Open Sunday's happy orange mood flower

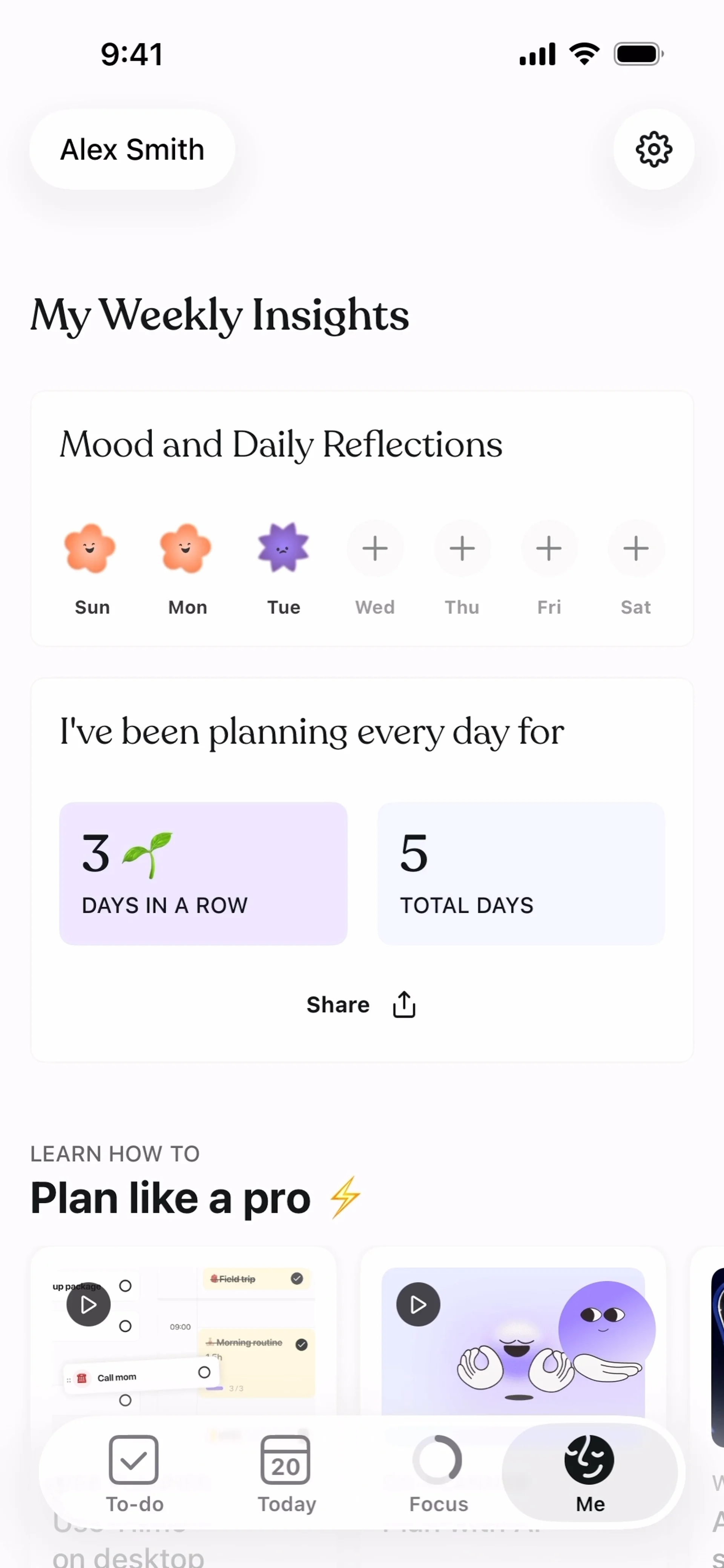[90, 549]
